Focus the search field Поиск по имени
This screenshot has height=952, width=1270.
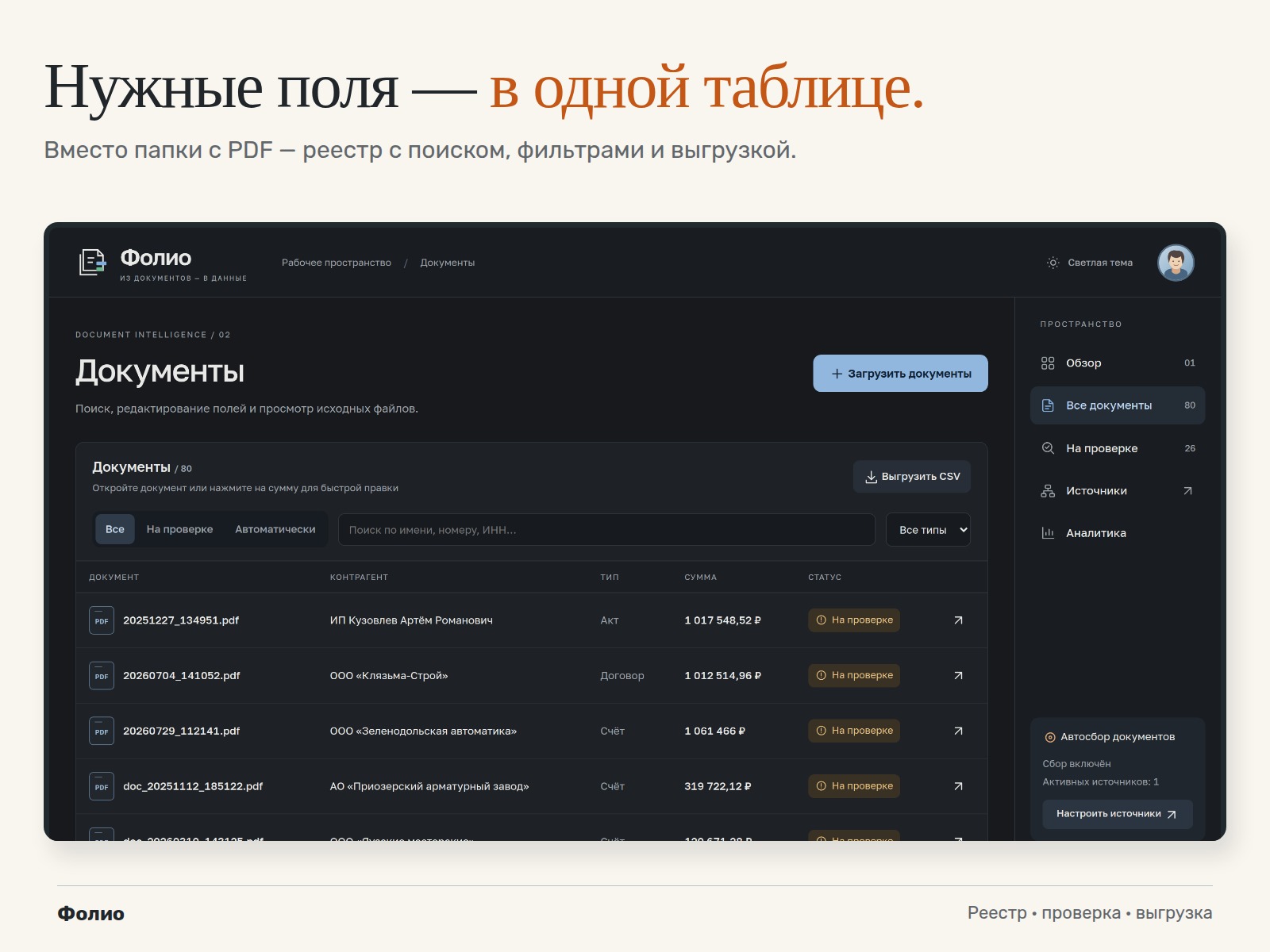[606, 530]
